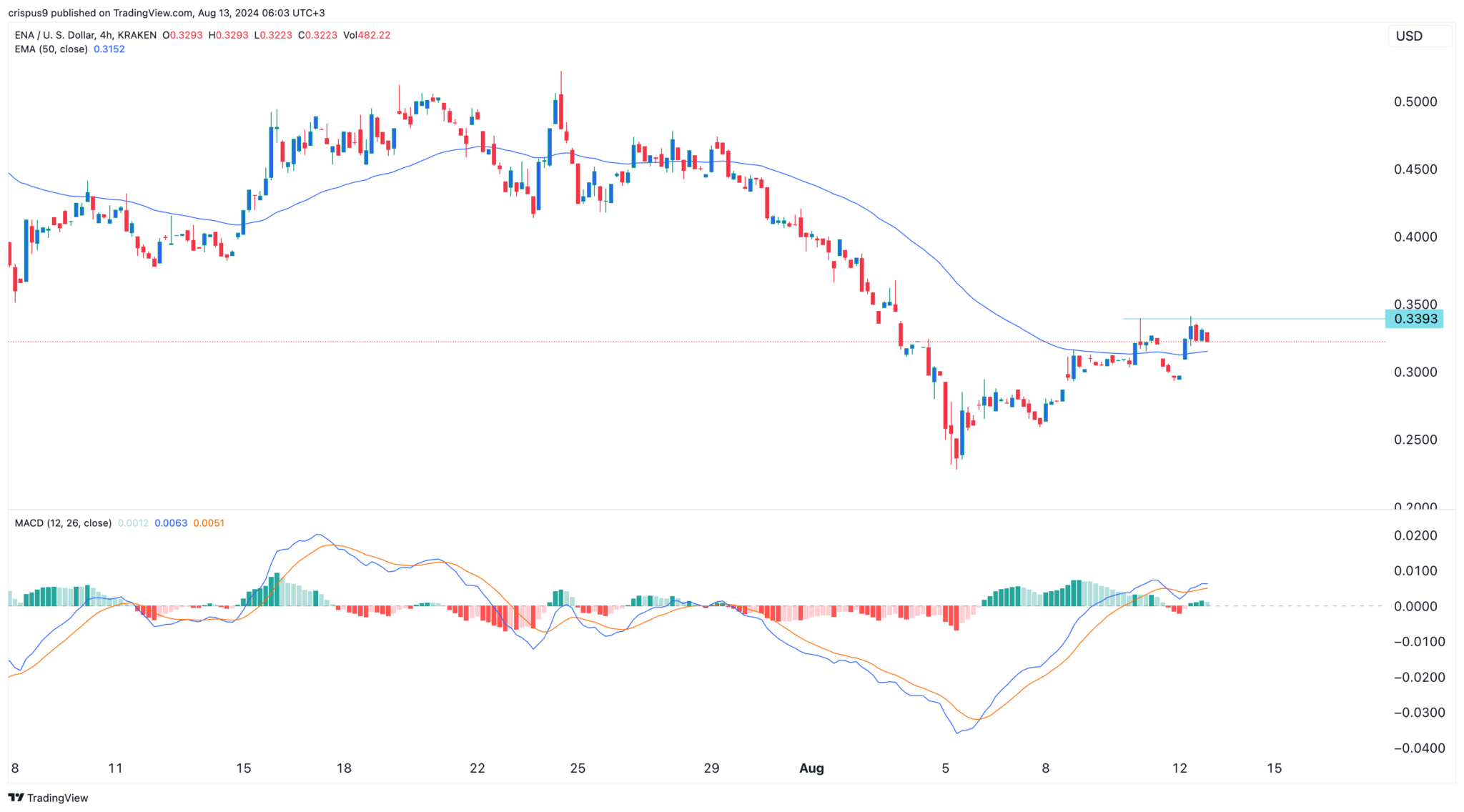Click the MACD signal value 0.0051
This screenshot has width=1464, height=812.
pyautogui.click(x=209, y=523)
